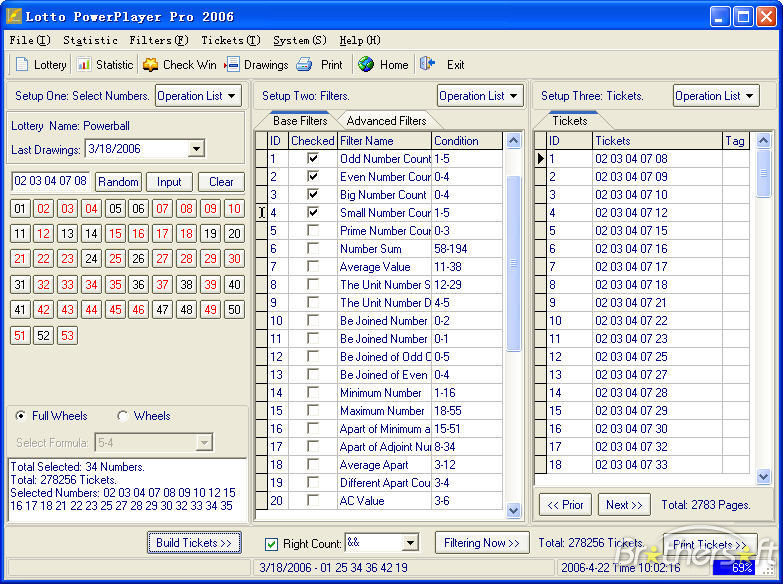783x584 pixels.
Task: Open the File menu
Action: coord(29,40)
